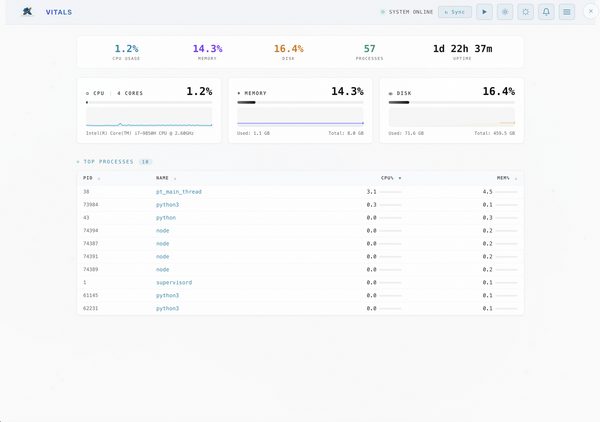This screenshot has width=600, height=422.
Task: Click the VITALS title text
Action: point(59,12)
